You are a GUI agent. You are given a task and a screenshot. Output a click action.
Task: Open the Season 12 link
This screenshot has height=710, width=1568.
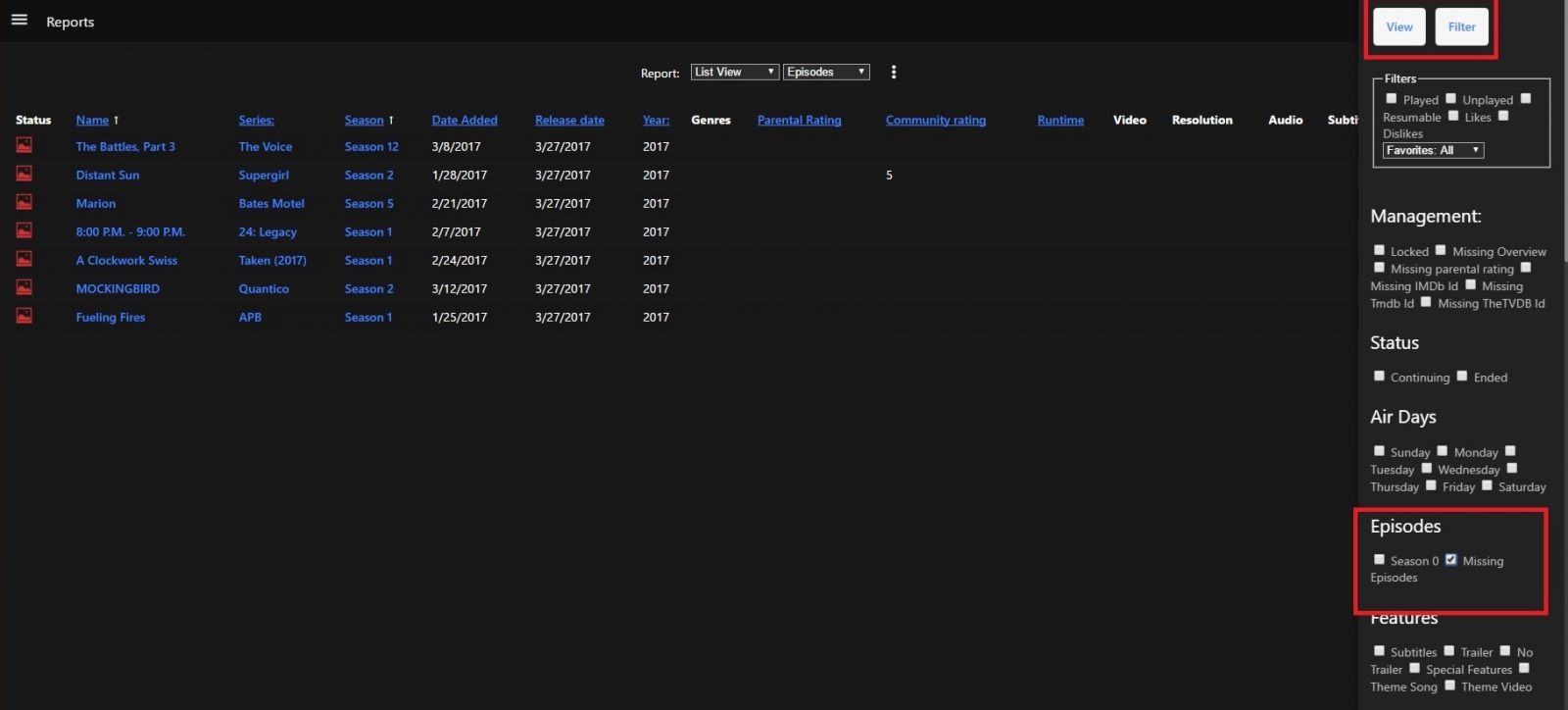371,146
